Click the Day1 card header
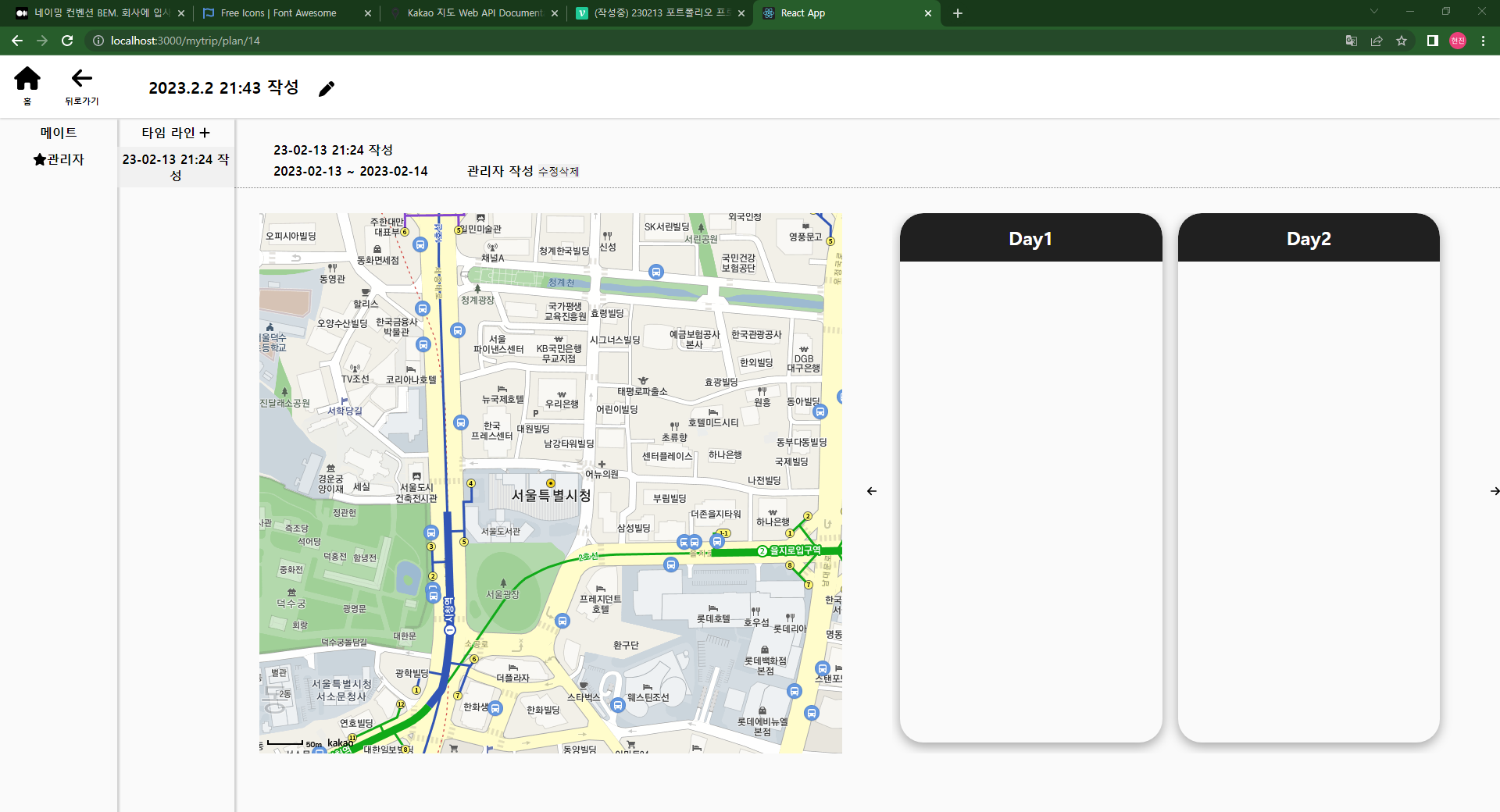1500x812 pixels. (x=1030, y=238)
